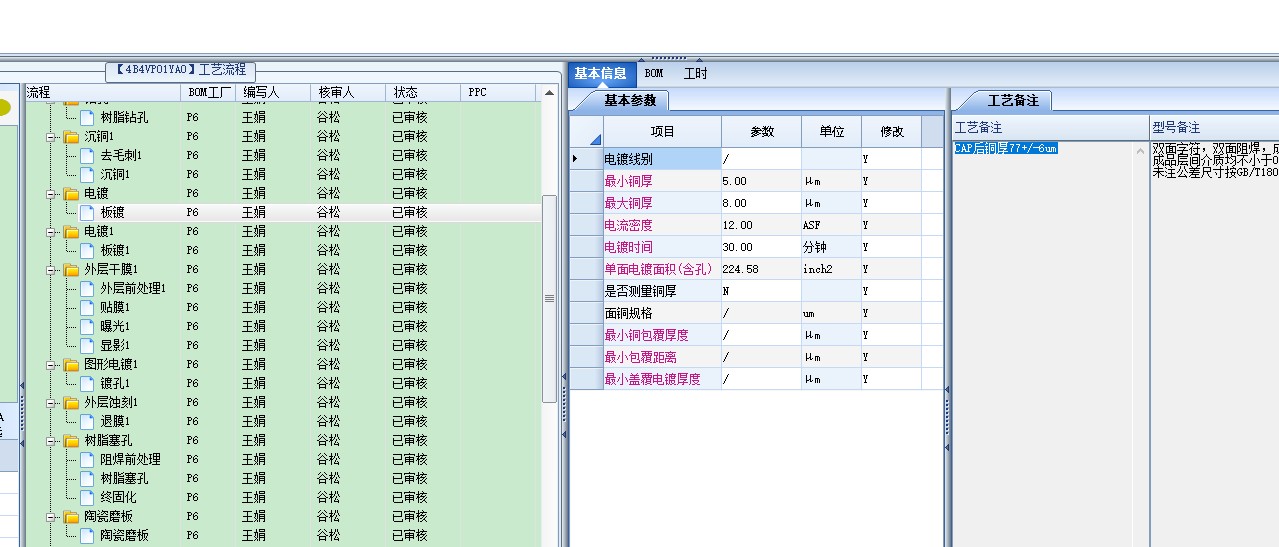Click the current-row arrow beside 电镀线别
This screenshot has width=1279, height=547.
point(575,159)
